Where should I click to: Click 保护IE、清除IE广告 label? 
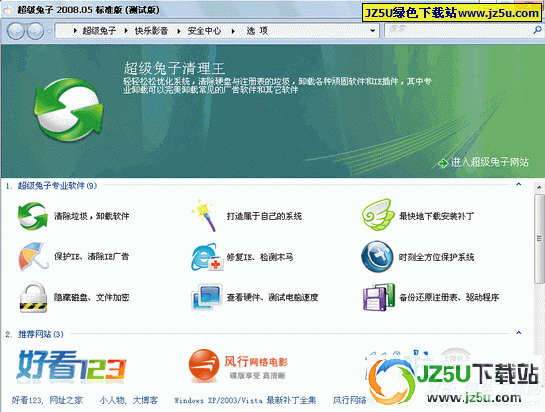coord(91,257)
